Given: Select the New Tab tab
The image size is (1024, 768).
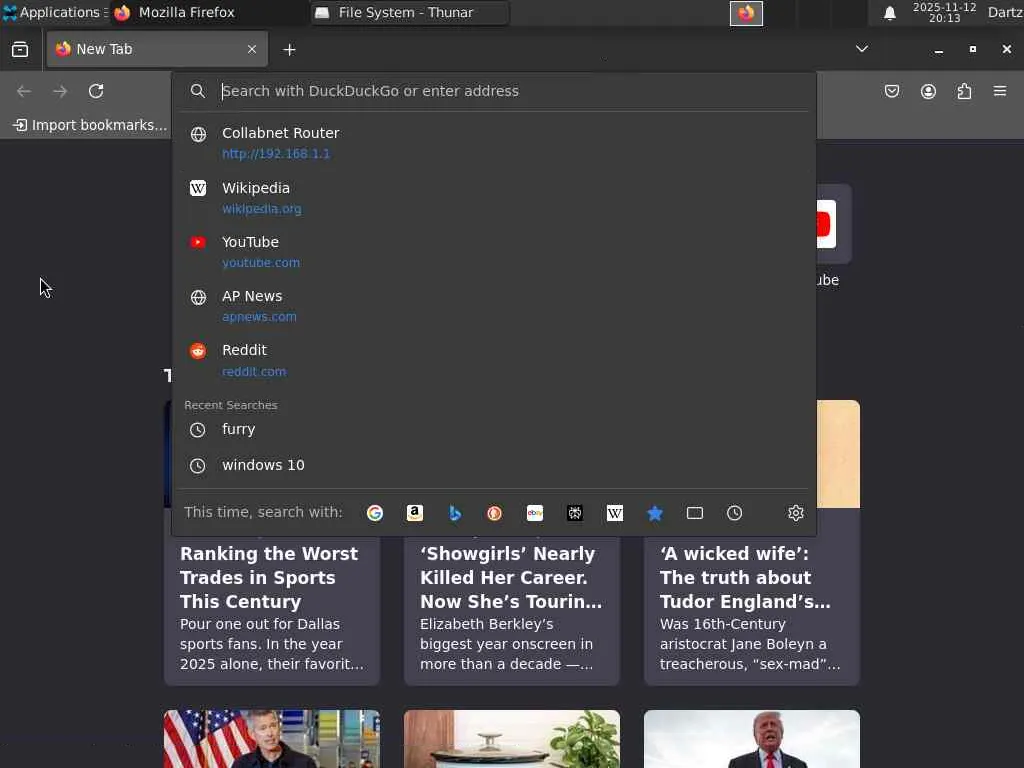Looking at the screenshot, I should [157, 49].
